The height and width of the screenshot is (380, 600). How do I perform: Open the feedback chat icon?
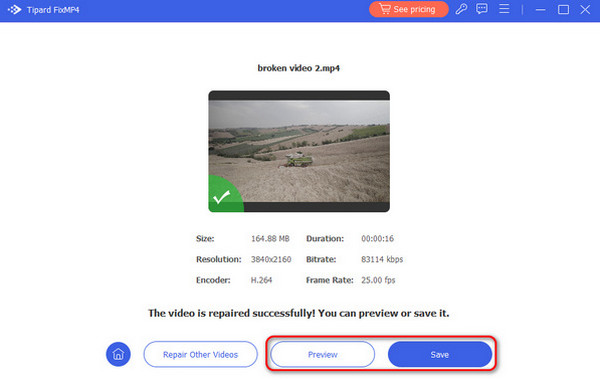pos(482,9)
